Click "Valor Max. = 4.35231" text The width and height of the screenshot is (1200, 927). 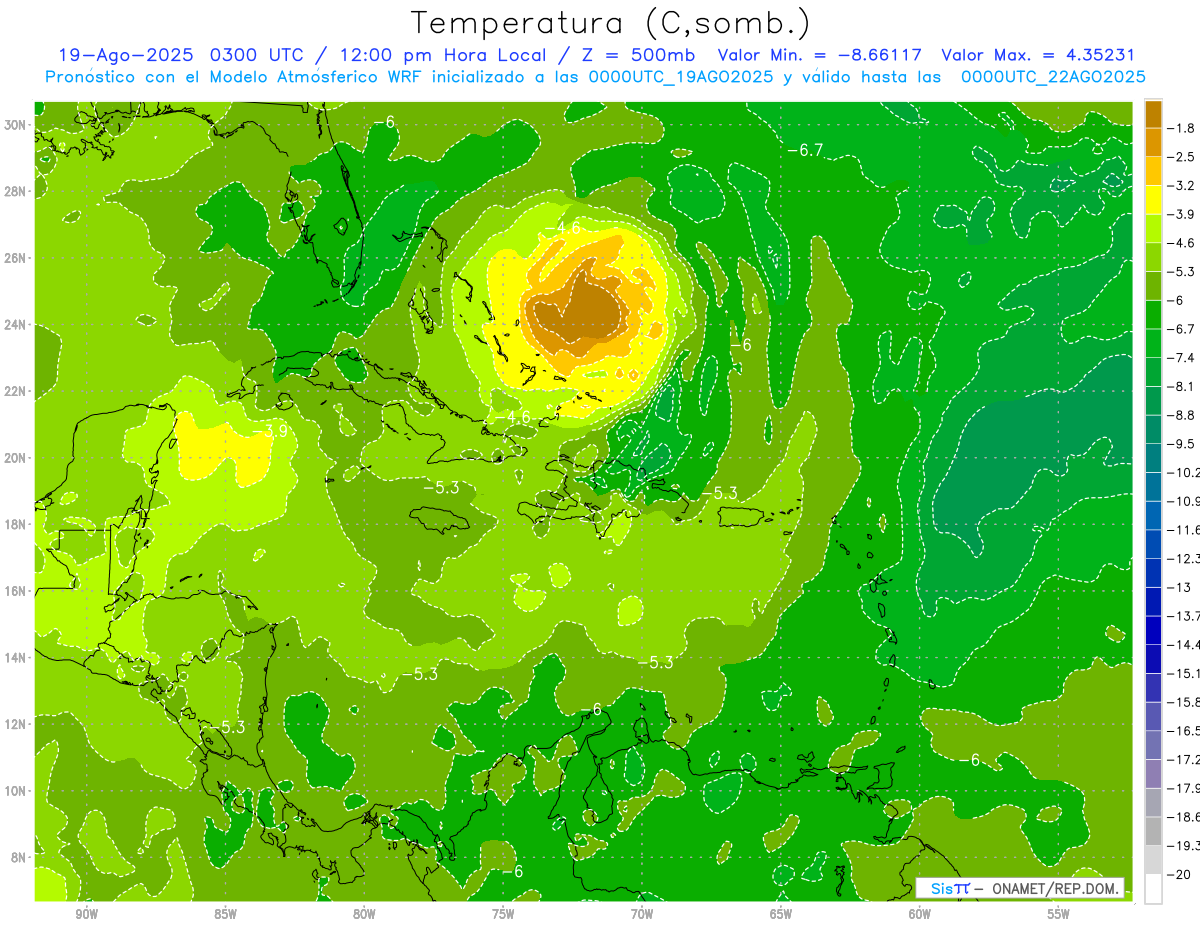(x=1038, y=55)
